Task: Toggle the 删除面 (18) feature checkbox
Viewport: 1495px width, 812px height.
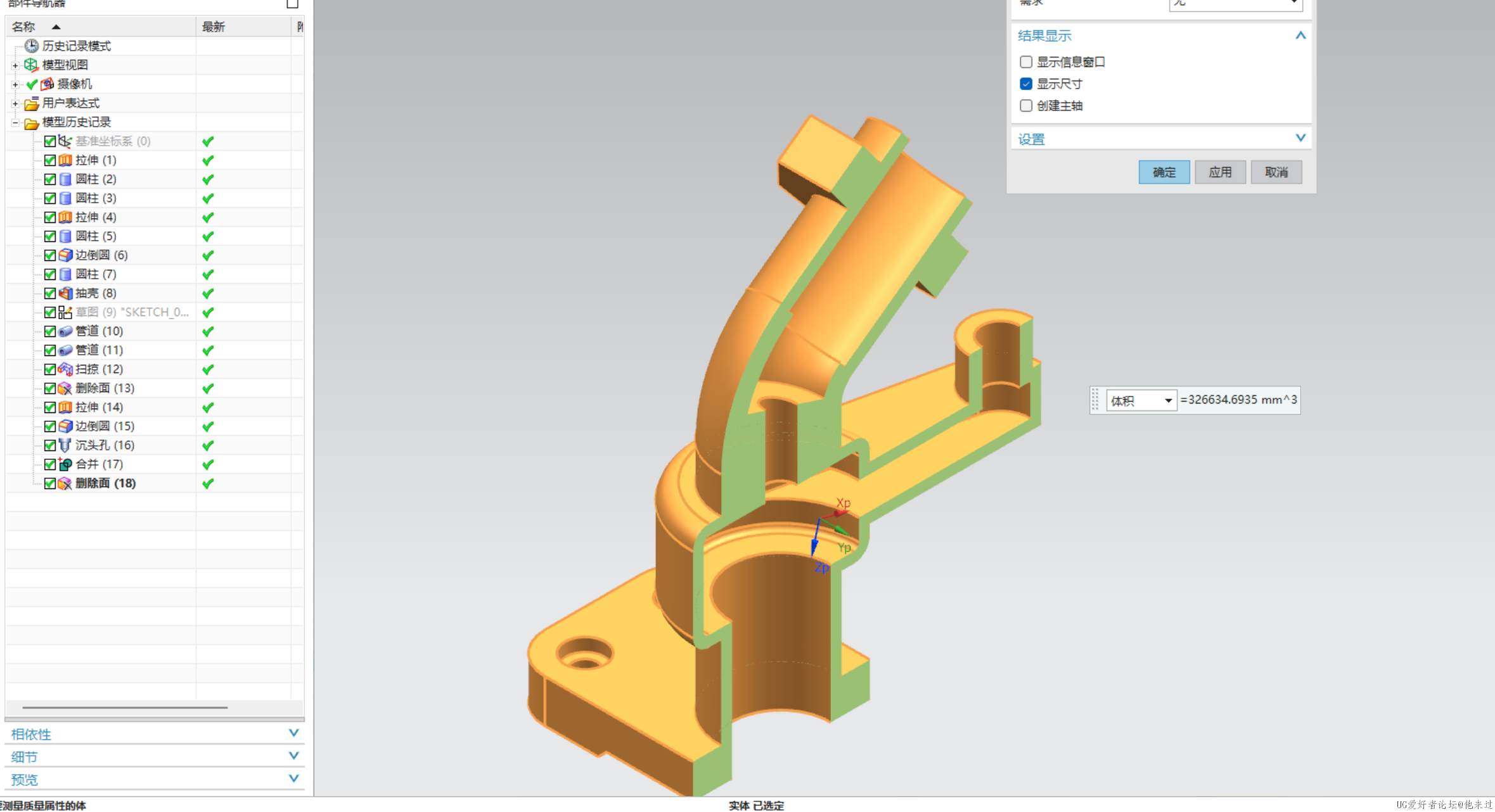Action: click(50, 483)
